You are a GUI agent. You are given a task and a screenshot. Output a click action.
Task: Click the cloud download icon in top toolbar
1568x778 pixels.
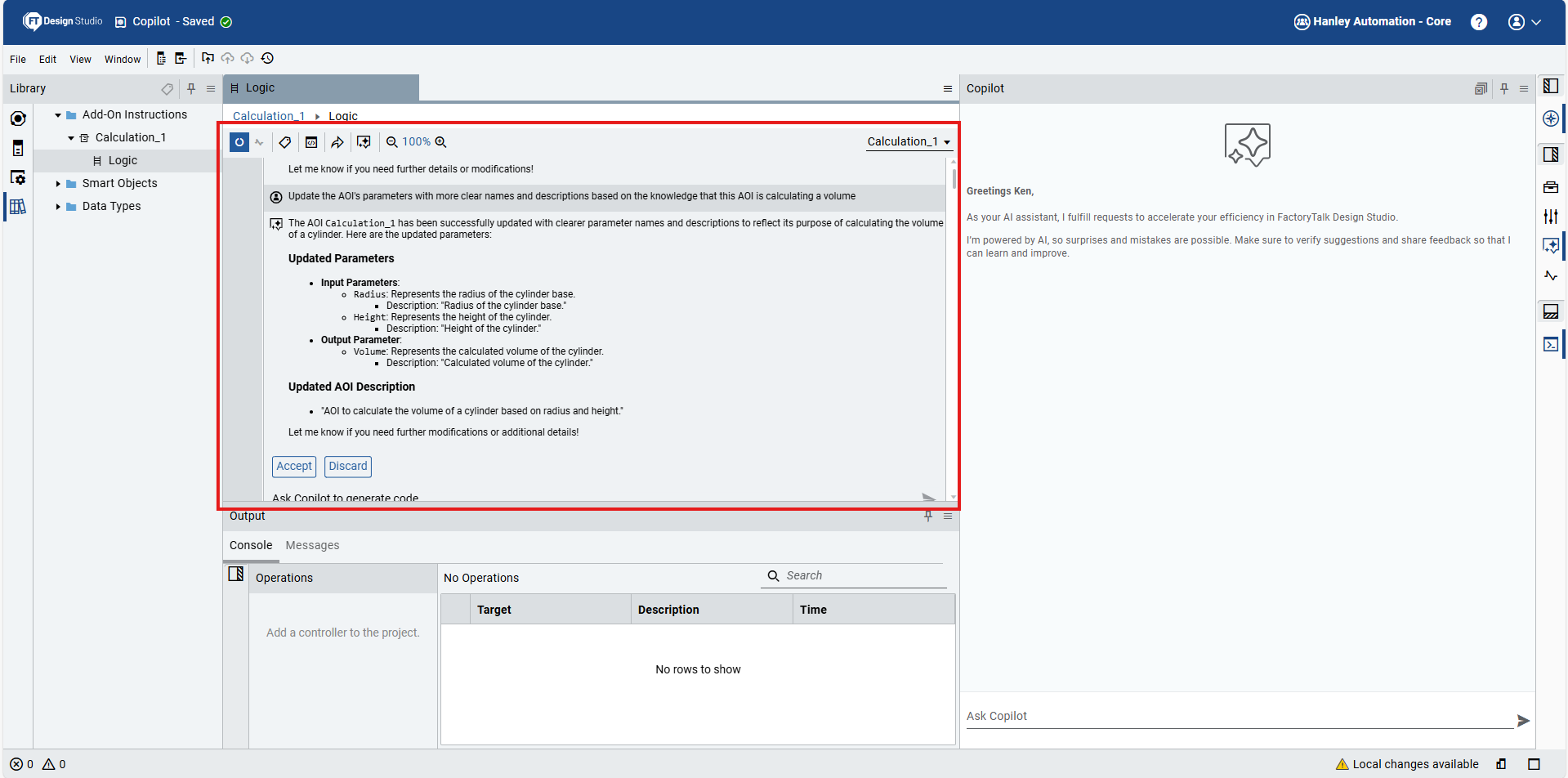pyautogui.click(x=247, y=58)
